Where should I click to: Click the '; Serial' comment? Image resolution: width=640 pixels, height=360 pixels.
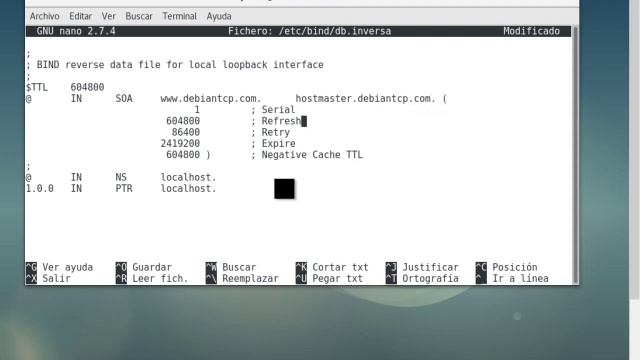pos(273,110)
